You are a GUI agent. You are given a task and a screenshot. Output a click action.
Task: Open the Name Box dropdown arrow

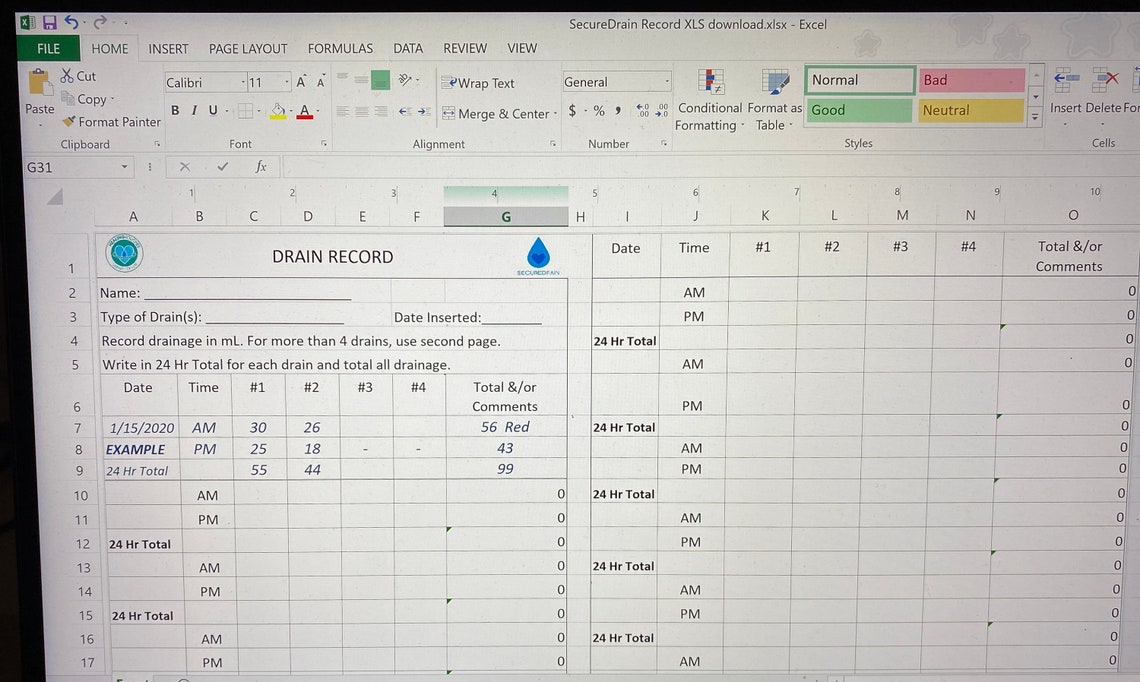(124, 167)
